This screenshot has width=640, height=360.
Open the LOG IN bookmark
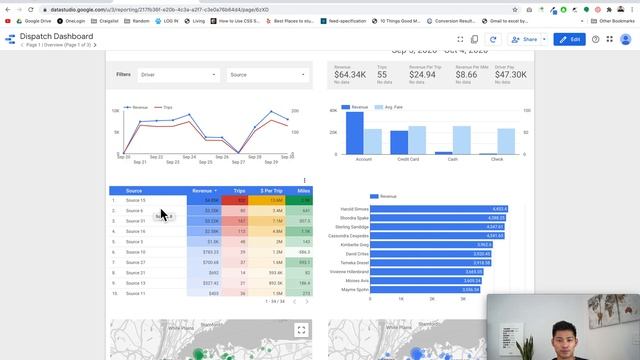[167, 21]
